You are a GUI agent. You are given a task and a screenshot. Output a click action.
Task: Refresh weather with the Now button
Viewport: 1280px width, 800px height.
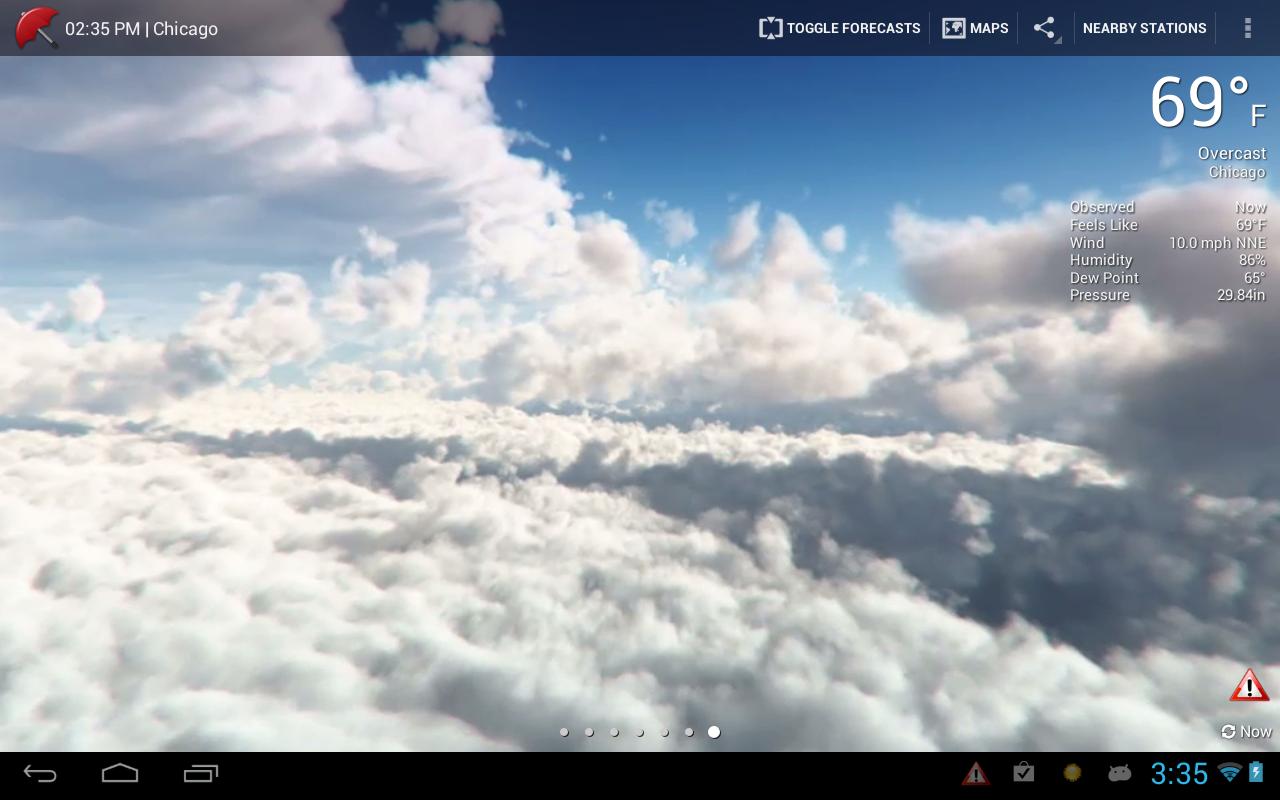pos(1246,732)
